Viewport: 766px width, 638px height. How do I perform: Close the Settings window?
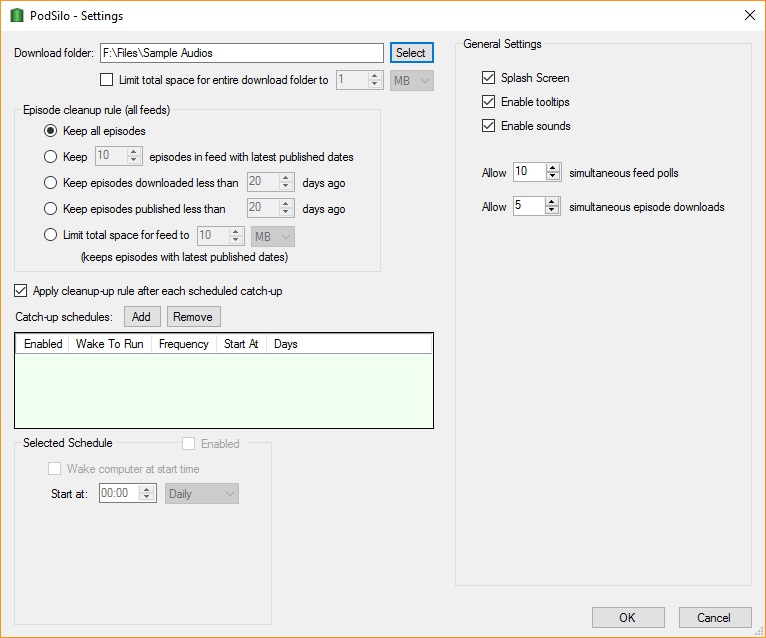click(749, 16)
